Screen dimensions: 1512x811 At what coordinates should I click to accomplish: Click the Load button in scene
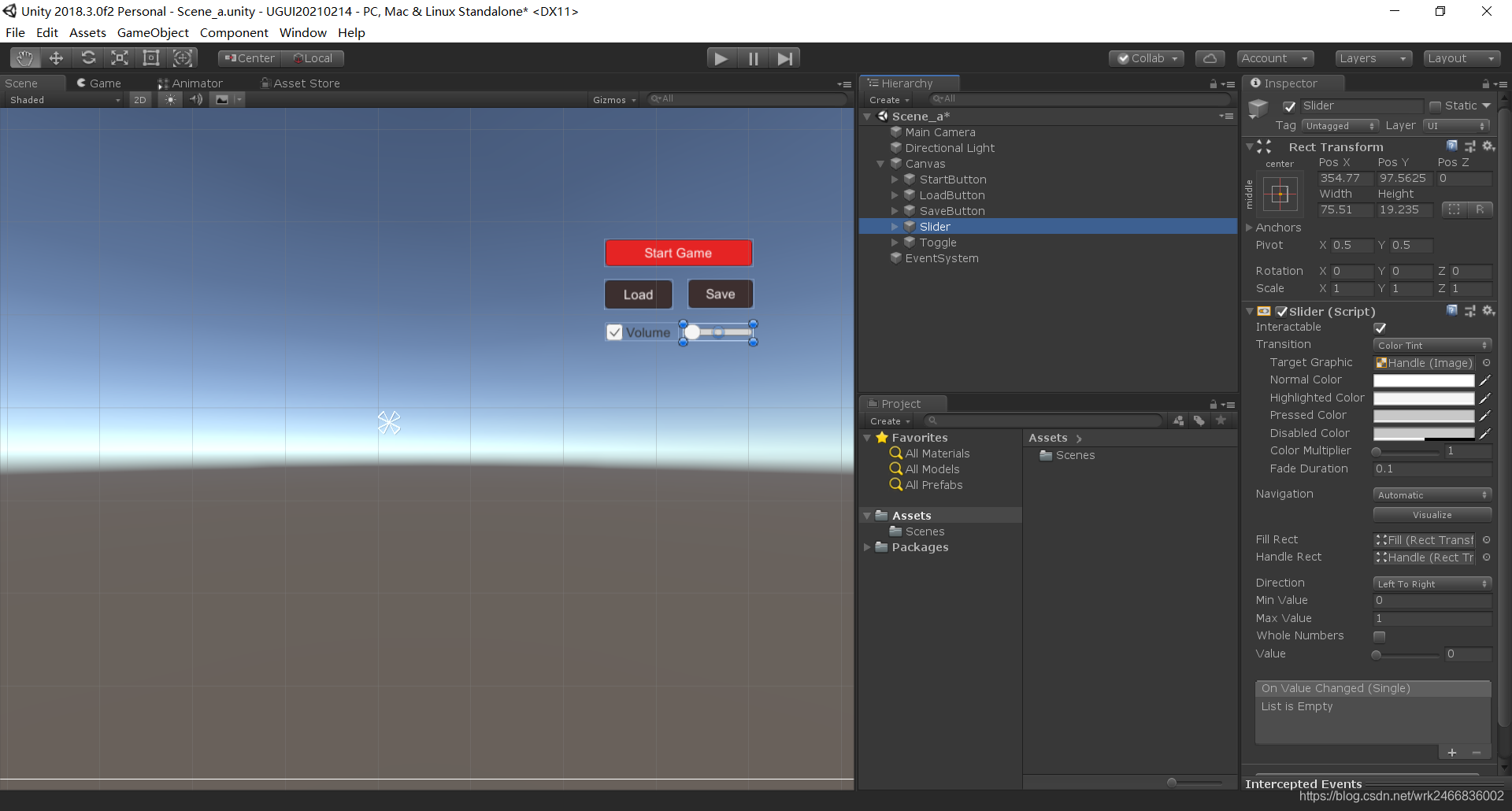coord(639,294)
